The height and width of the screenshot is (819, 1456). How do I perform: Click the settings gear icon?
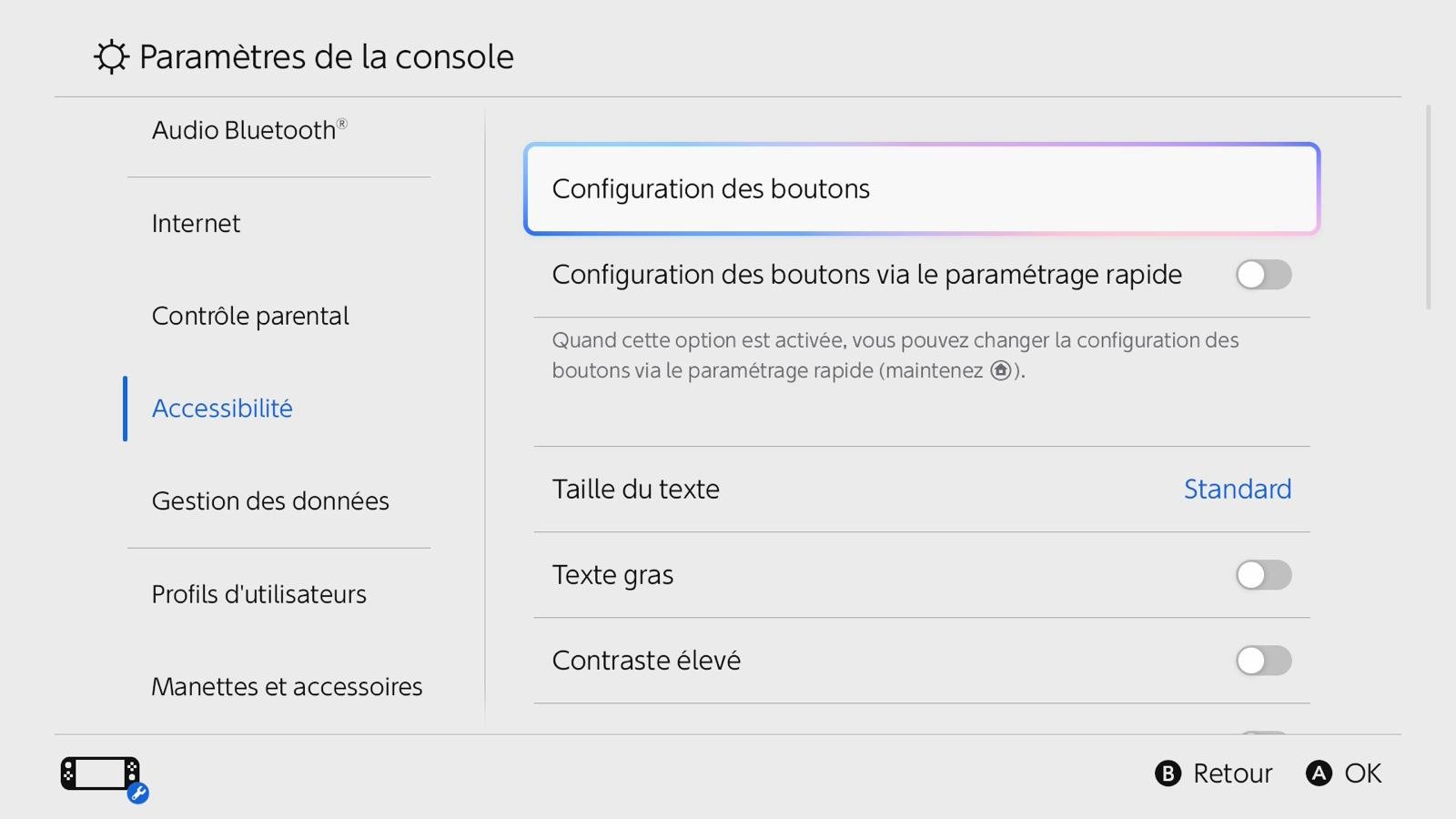pyautogui.click(x=110, y=56)
